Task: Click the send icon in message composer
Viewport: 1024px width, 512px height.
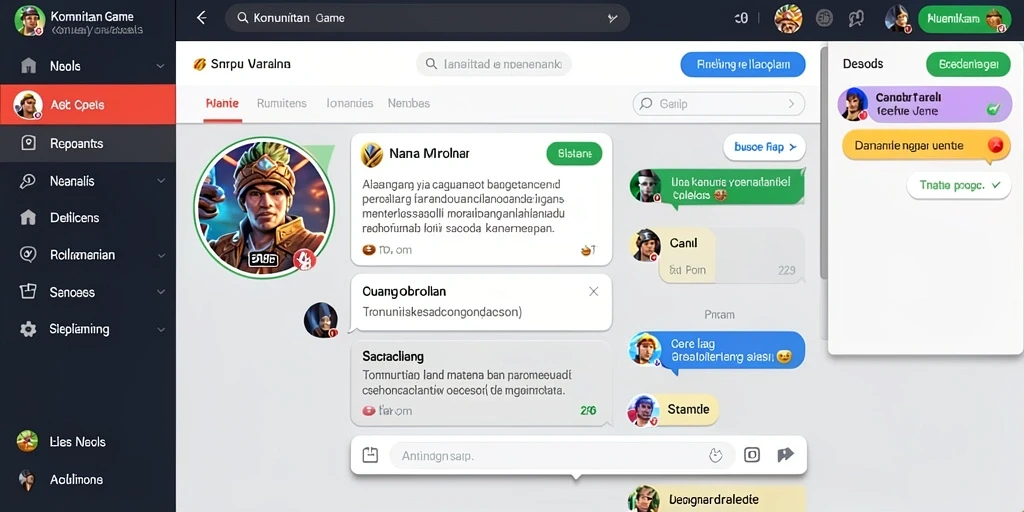Action: [786, 455]
